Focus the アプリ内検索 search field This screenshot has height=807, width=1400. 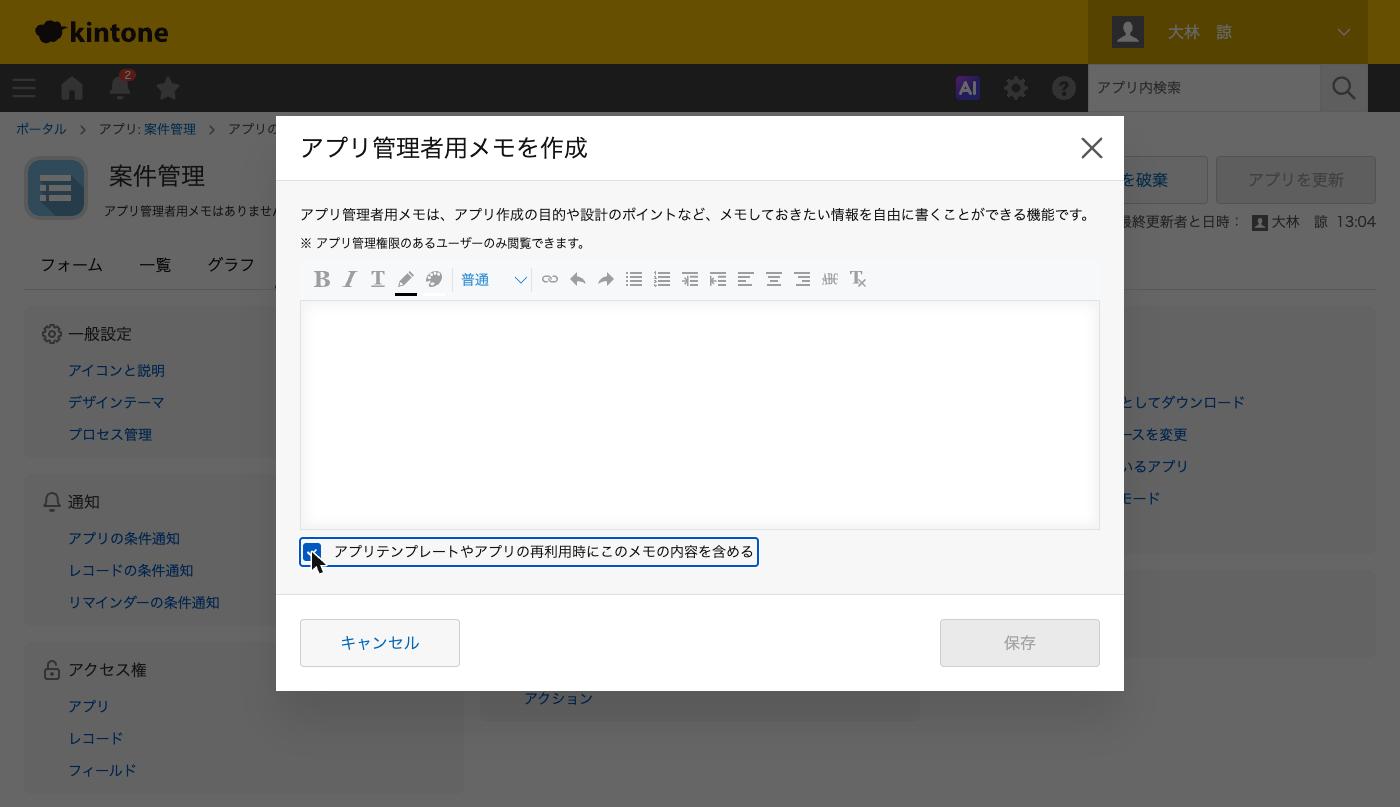click(1204, 88)
